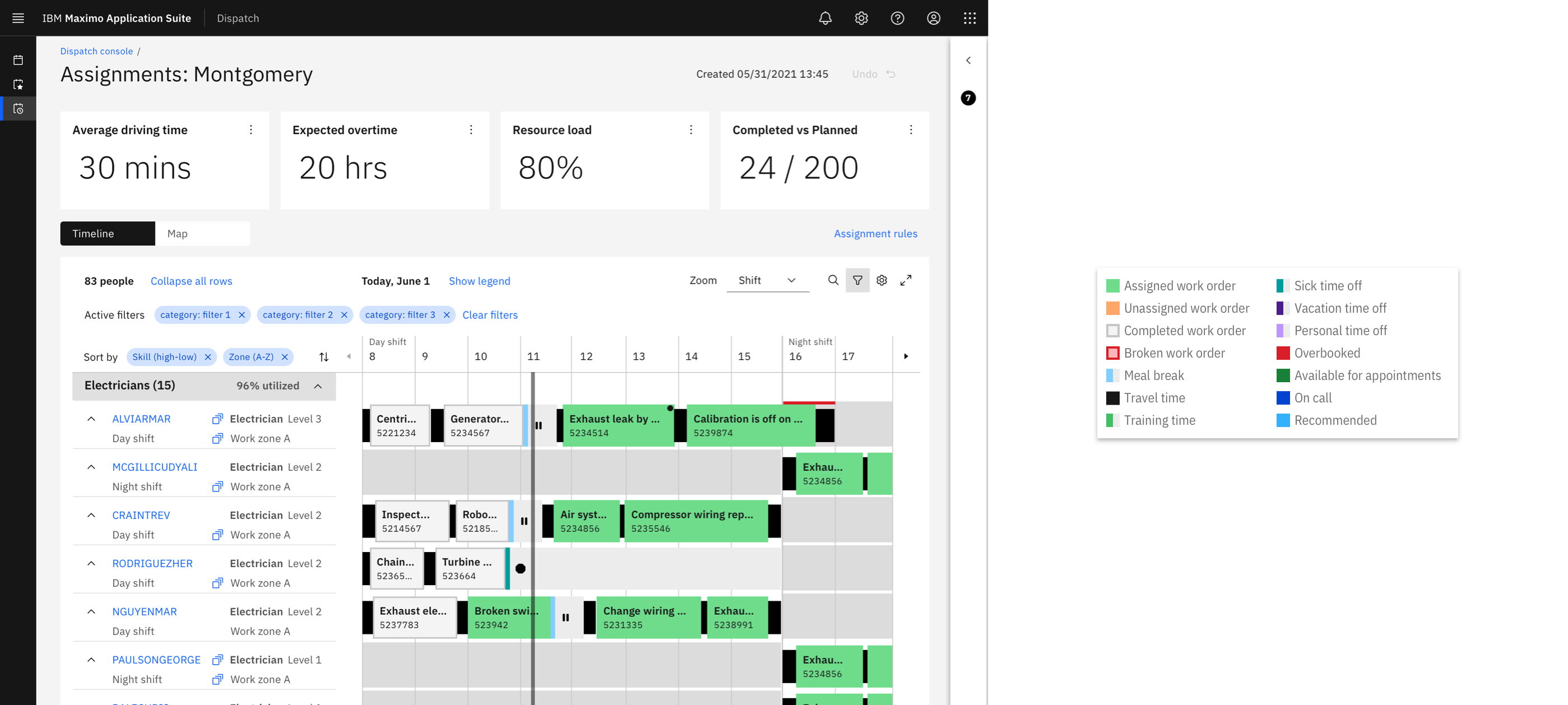Image resolution: width=1568 pixels, height=705 pixels.
Task: Open PAULSONGEORGE skill popup icon
Action: 217,660
